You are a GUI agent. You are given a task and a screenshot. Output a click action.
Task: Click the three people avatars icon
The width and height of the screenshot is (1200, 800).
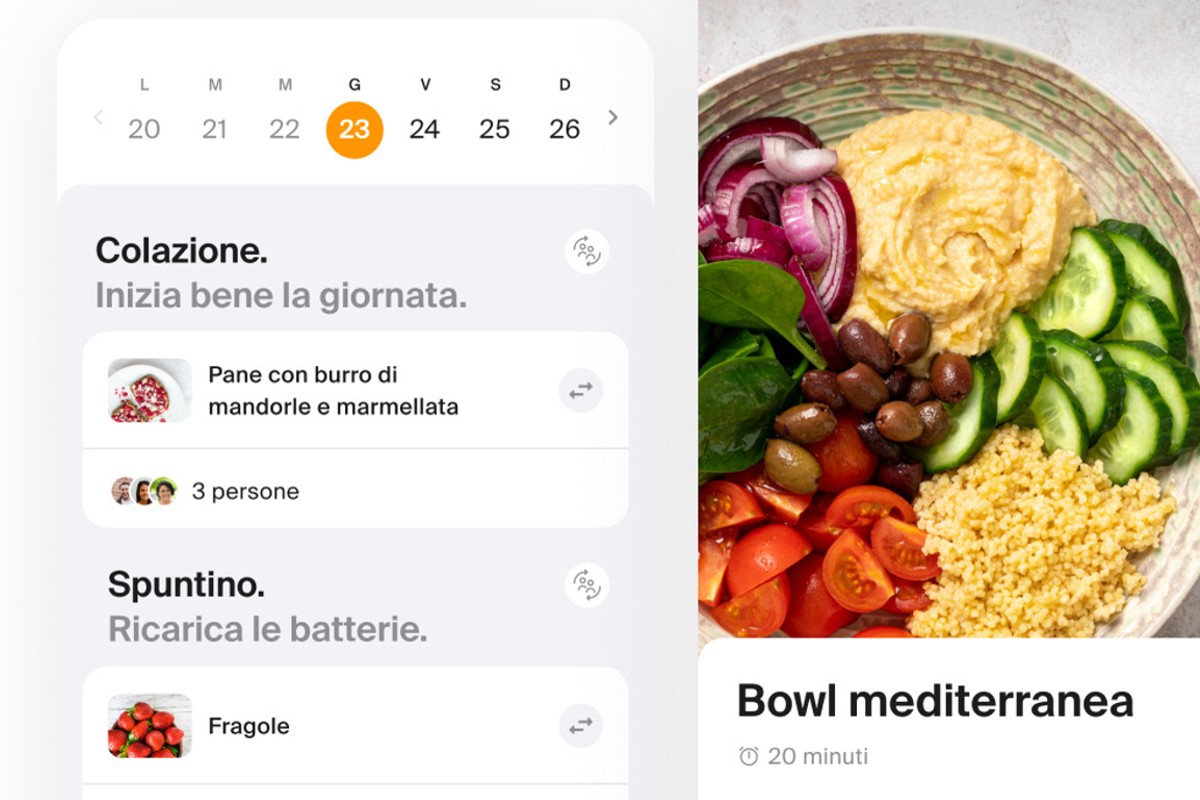click(144, 491)
